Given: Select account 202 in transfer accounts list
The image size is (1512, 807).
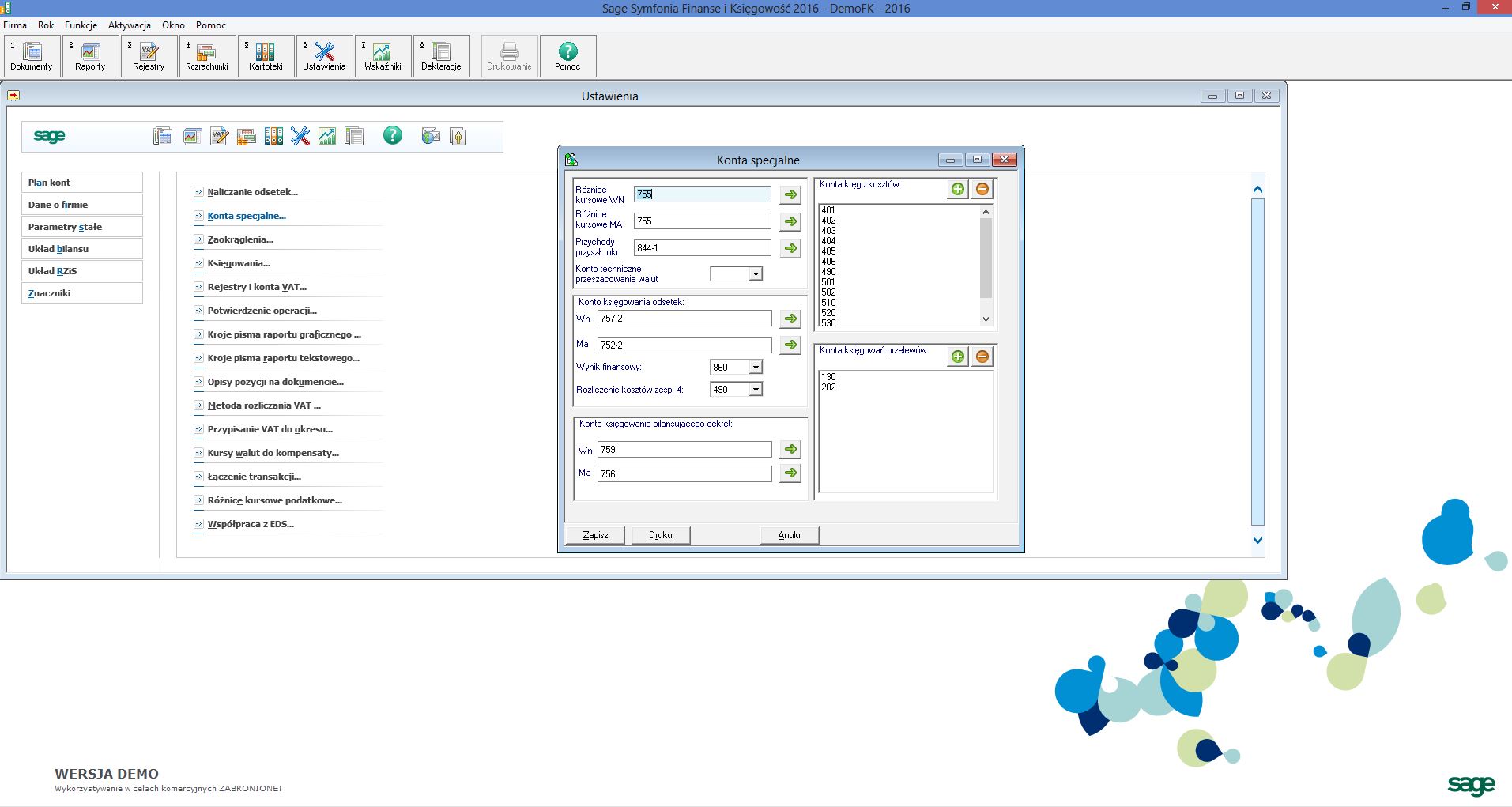Looking at the screenshot, I should pos(828,387).
